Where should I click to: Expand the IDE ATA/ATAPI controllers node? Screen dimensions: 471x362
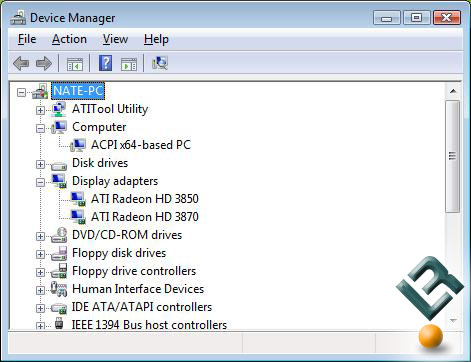click(40, 308)
